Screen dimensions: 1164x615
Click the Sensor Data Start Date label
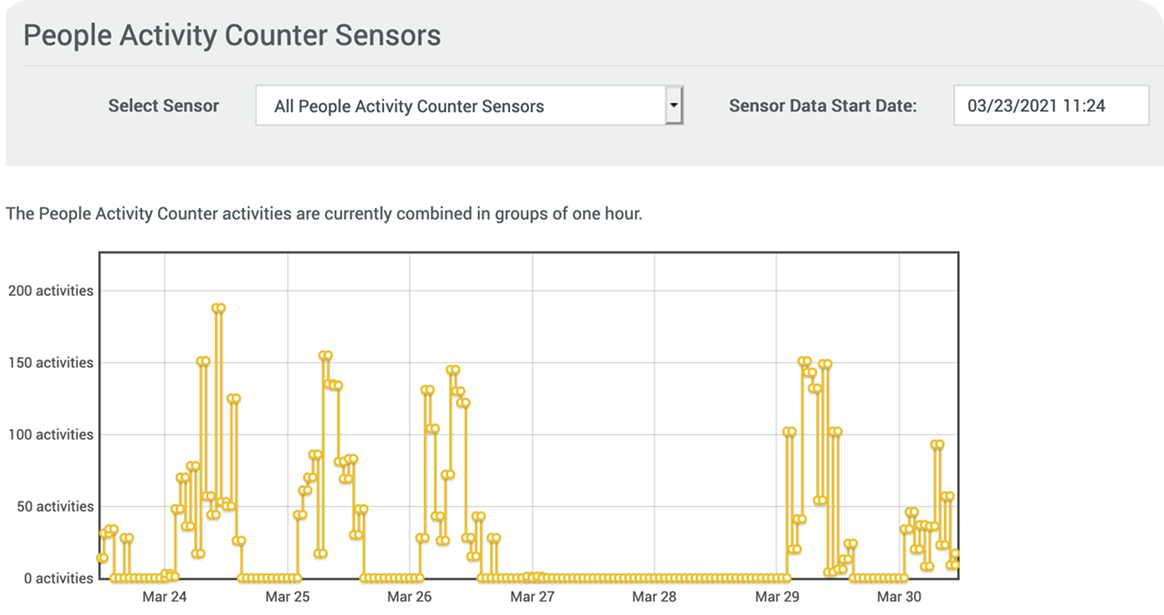click(x=823, y=105)
